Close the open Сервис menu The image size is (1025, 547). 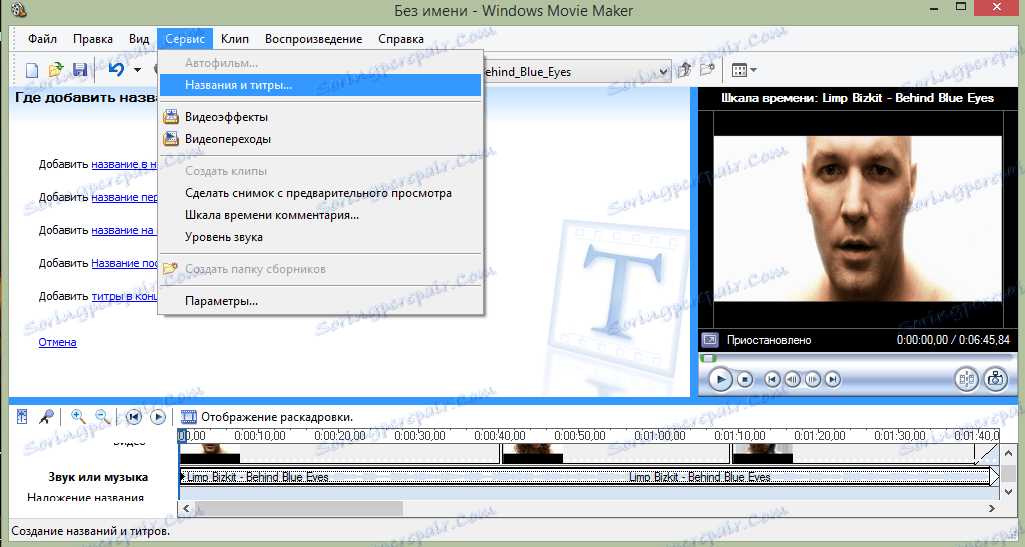[x=185, y=39]
